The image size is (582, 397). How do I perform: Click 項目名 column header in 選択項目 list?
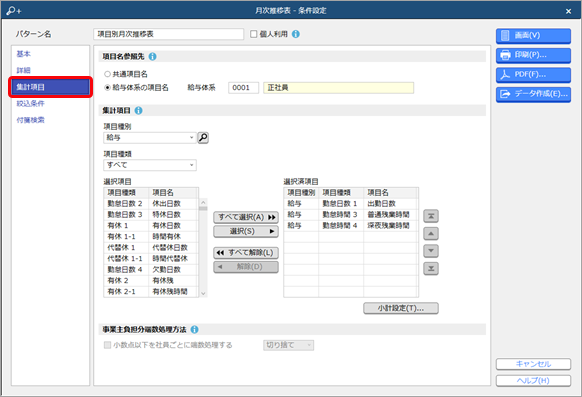click(173, 193)
